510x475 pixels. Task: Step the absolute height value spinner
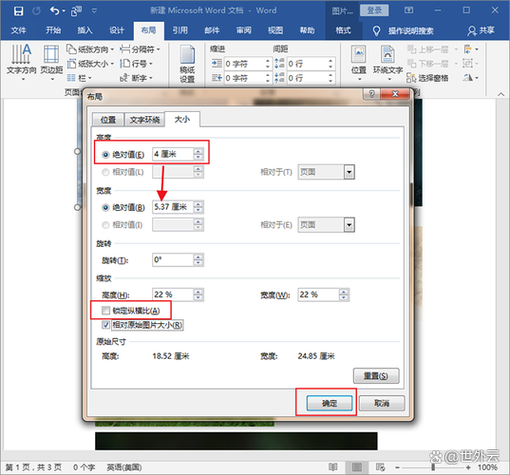[x=198, y=154]
